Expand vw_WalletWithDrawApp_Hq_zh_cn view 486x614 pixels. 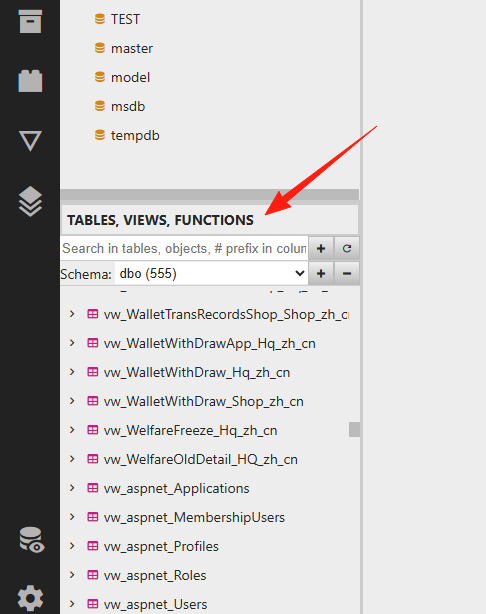point(72,343)
